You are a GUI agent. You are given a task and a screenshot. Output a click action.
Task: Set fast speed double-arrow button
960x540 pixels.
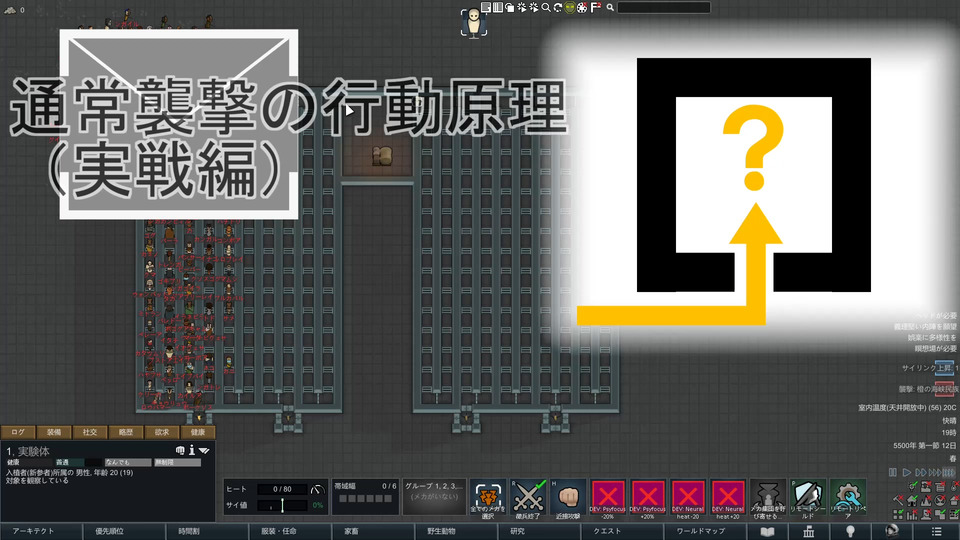pos(921,472)
